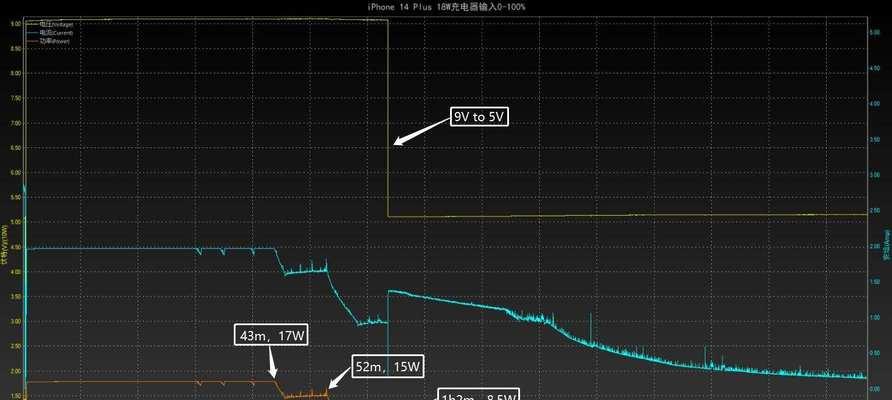Click the 9.00 tick on left axis
892x400 pixels.
click(15, 24)
